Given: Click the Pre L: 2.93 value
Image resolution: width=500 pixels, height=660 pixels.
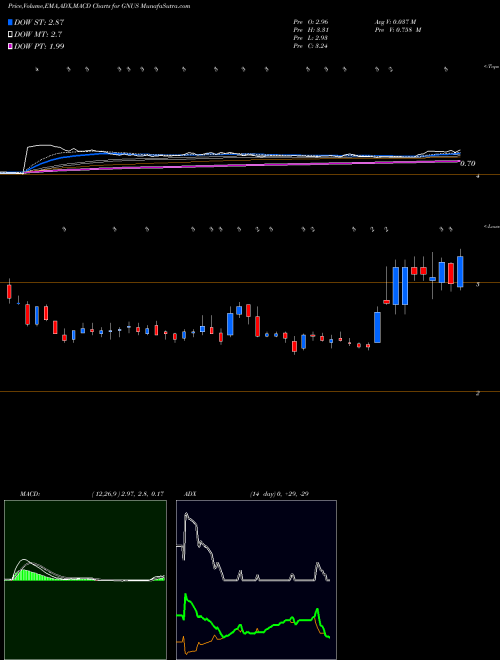Looking at the screenshot, I should coord(311,38).
